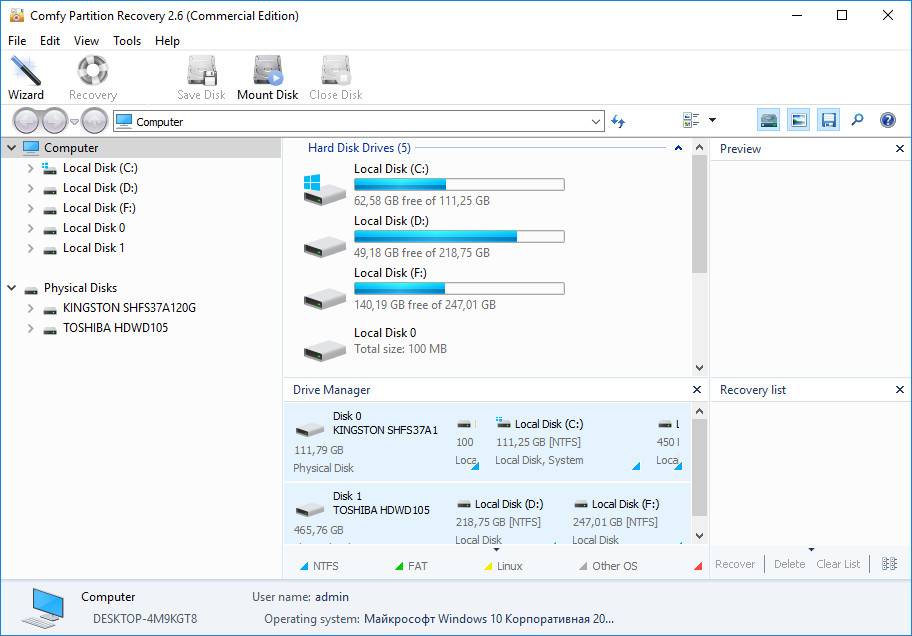Click the Recovery lifebuoy icon
The width and height of the screenshot is (912, 636).
(x=92, y=70)
